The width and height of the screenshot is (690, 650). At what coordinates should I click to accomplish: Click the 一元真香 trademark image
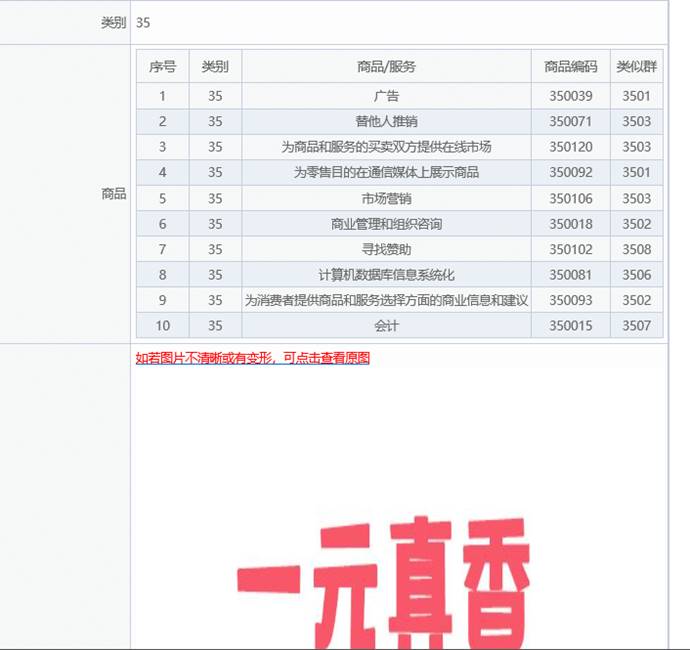[382, 580]
